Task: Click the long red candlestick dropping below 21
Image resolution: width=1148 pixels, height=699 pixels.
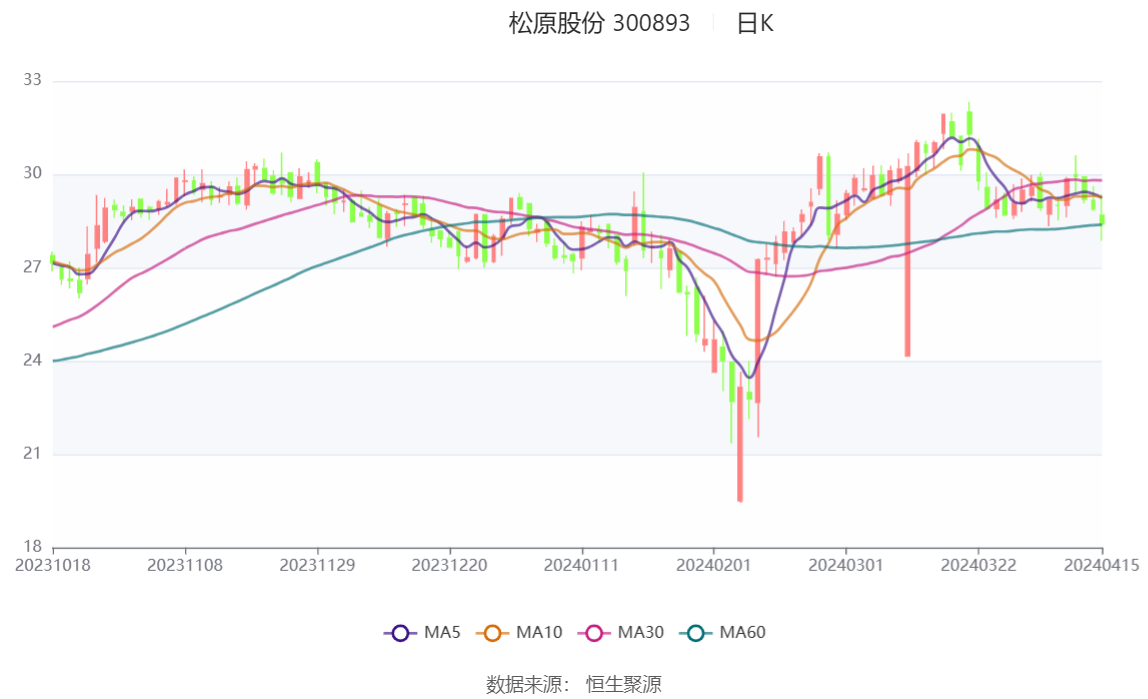Action: point(740,444)
